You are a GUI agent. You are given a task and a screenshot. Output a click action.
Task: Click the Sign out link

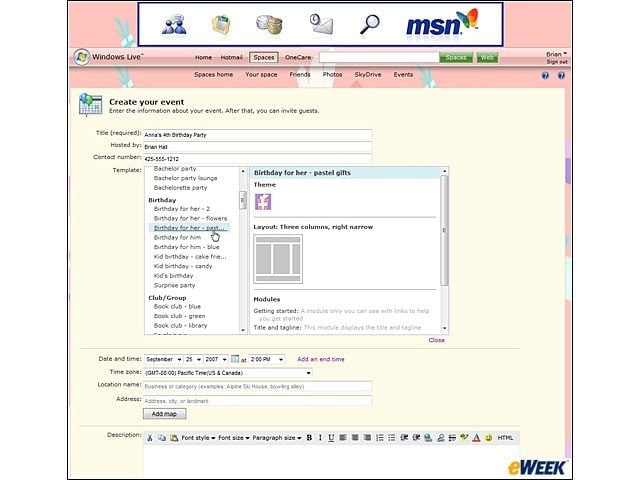(557, 62)
